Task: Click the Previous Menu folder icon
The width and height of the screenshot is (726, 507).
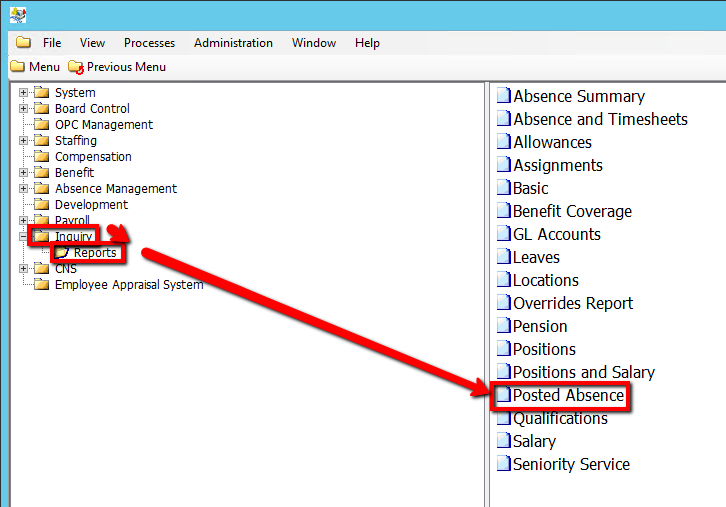Action: [76, 67]
